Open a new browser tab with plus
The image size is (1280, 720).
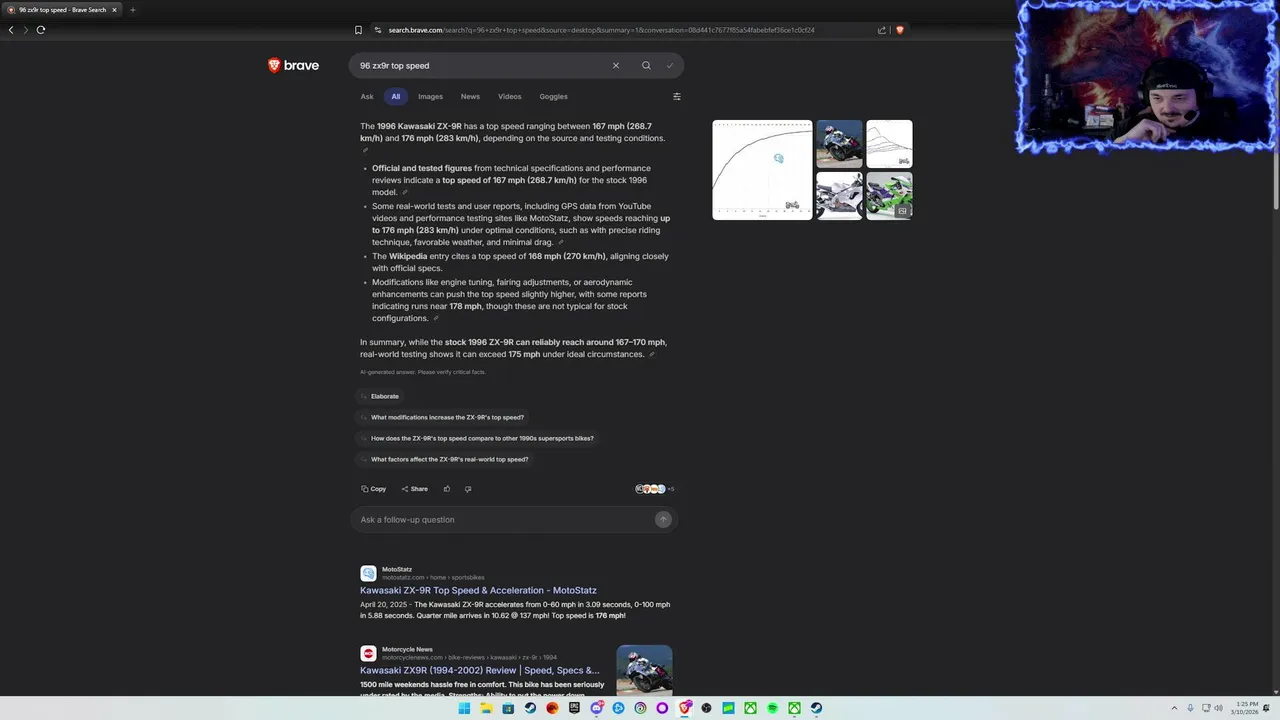132,10
